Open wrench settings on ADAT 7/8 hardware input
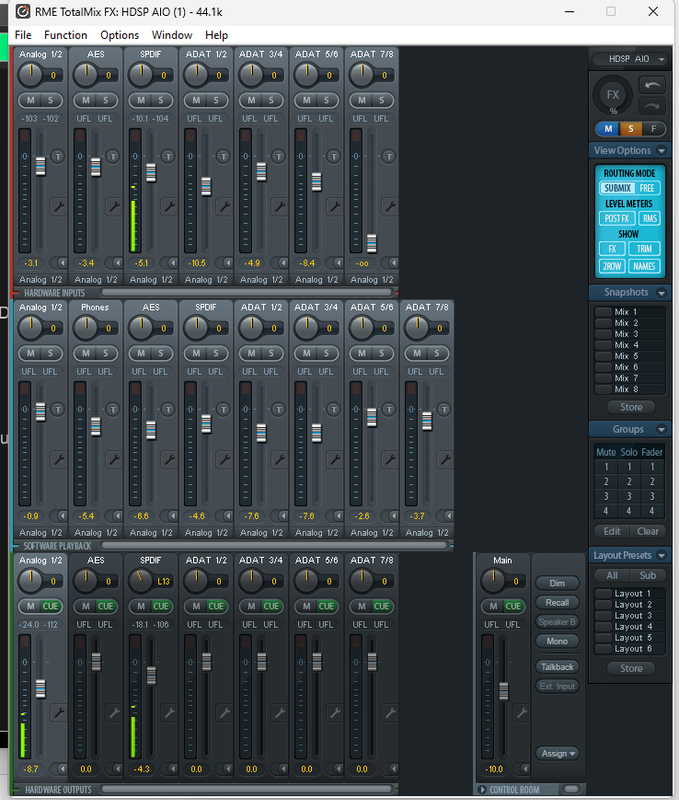 click(x=390, y=207)
